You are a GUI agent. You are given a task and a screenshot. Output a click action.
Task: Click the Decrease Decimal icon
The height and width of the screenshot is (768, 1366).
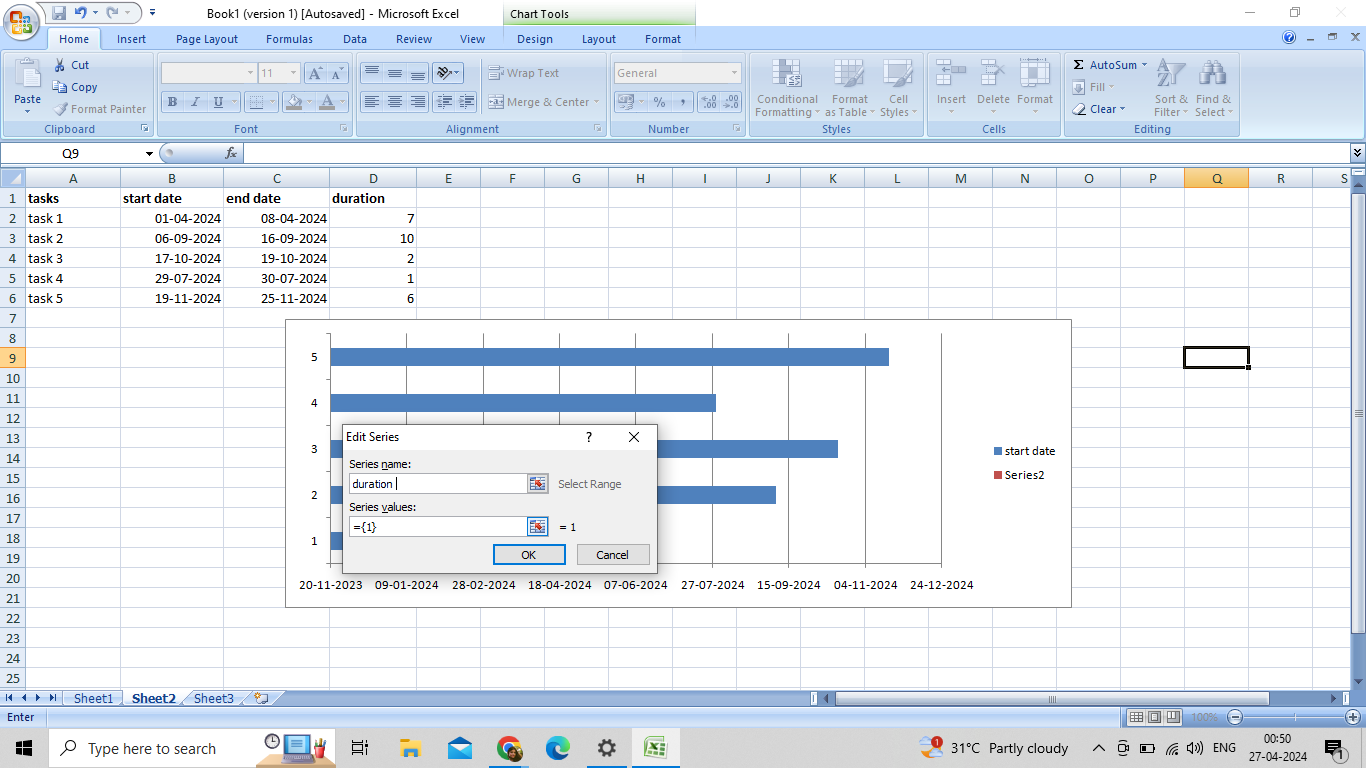coord(732,102)
